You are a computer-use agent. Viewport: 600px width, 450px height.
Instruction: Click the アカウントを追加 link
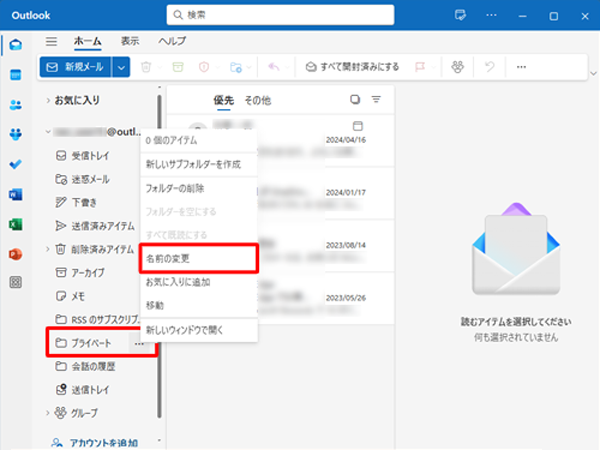point(95,443)
